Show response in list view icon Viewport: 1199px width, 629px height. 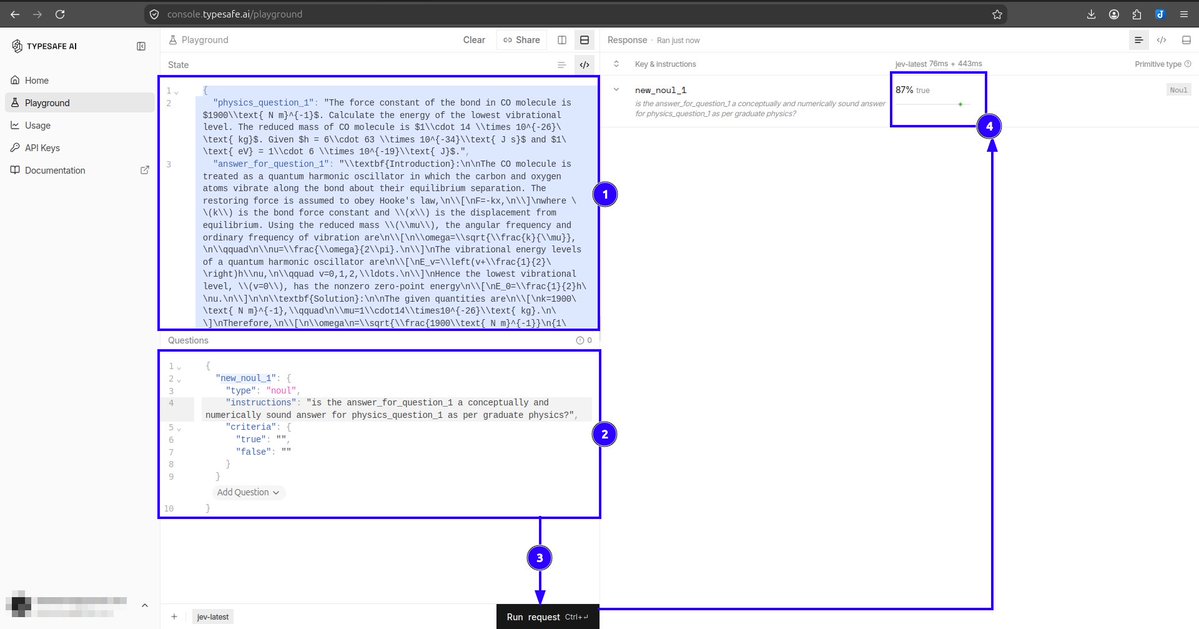[1139, 40]
